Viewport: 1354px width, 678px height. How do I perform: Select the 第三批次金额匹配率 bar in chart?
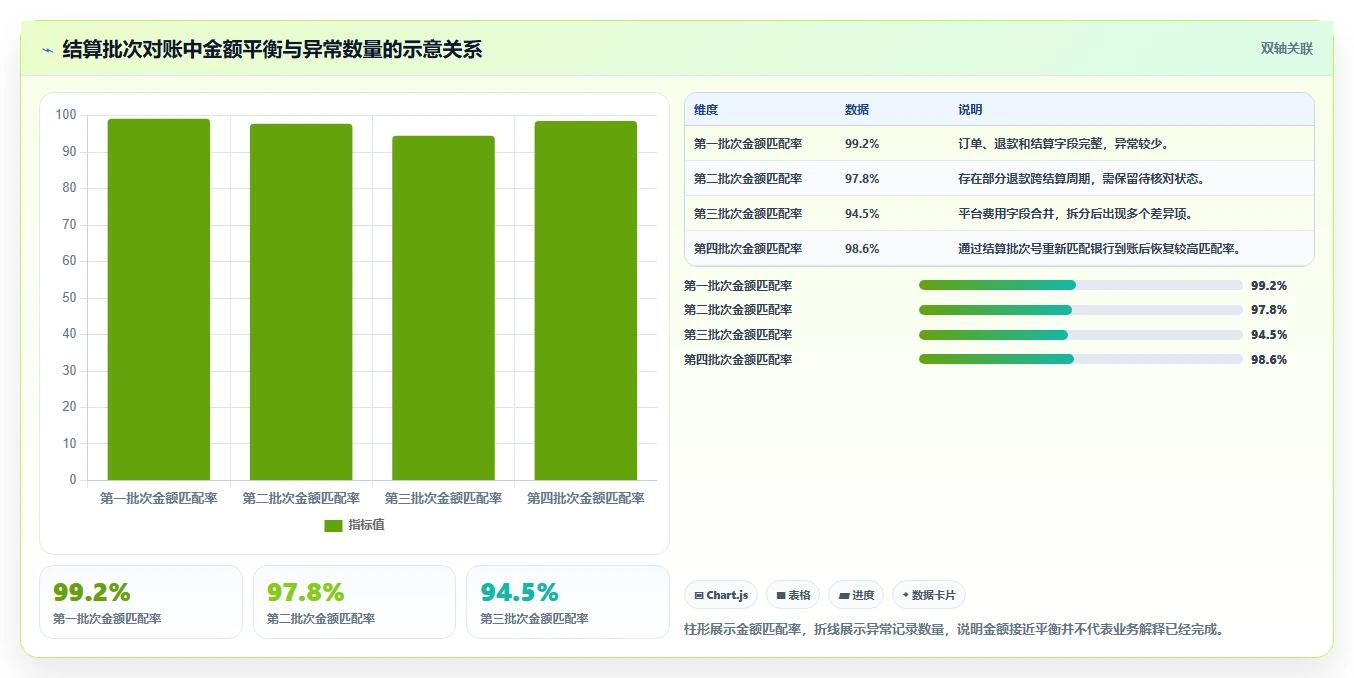click(x=443, y=308)
